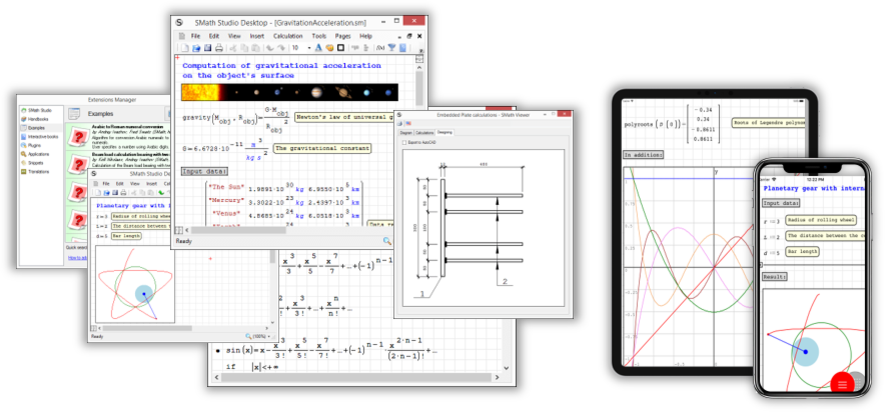The width and height of the screenshot is (887, 414).
Task: Click magnifier zoom icon in GravitationAcceleration status bar
Action: 387,241
